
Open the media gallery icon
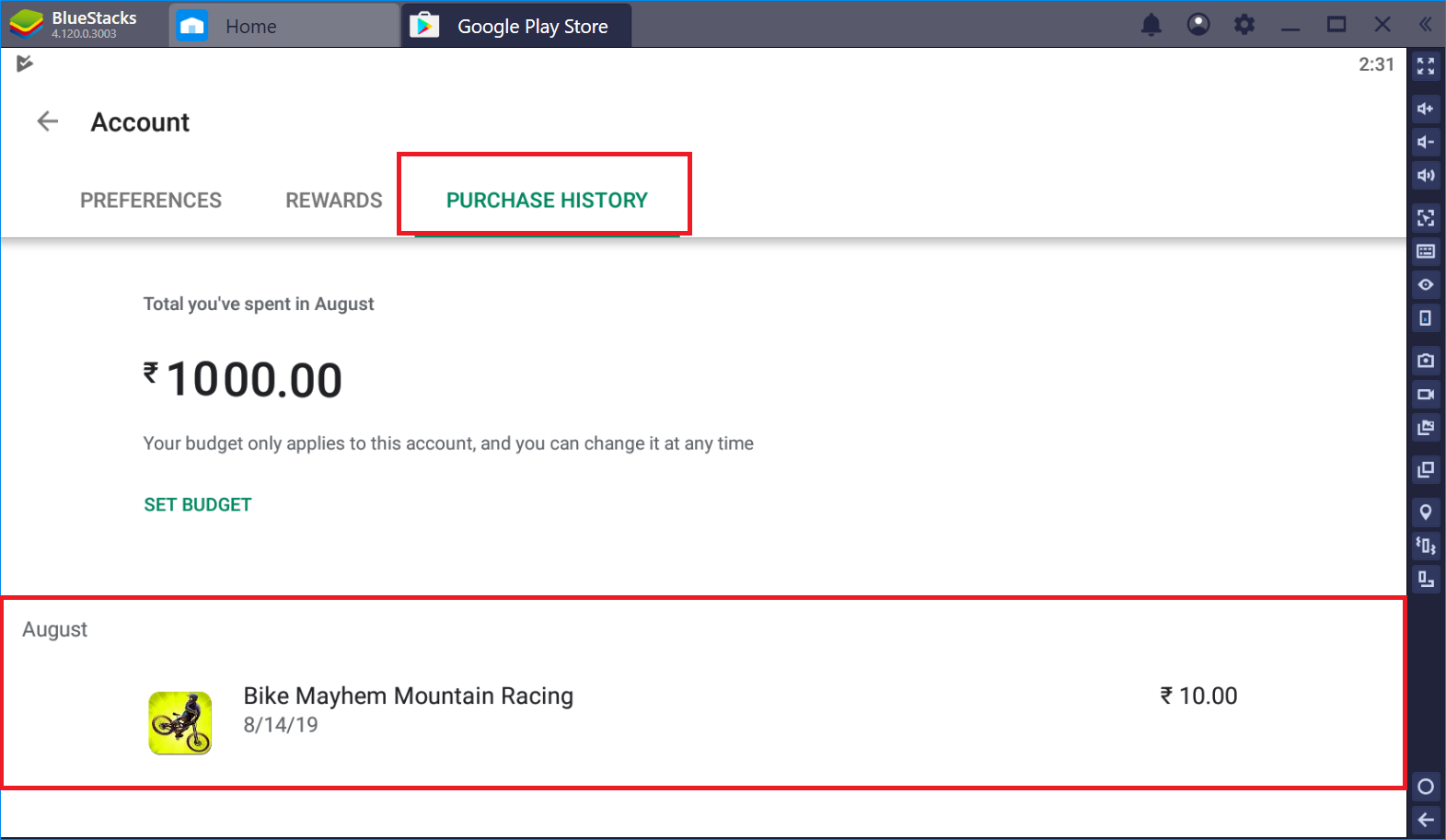tap(1426, 427)
